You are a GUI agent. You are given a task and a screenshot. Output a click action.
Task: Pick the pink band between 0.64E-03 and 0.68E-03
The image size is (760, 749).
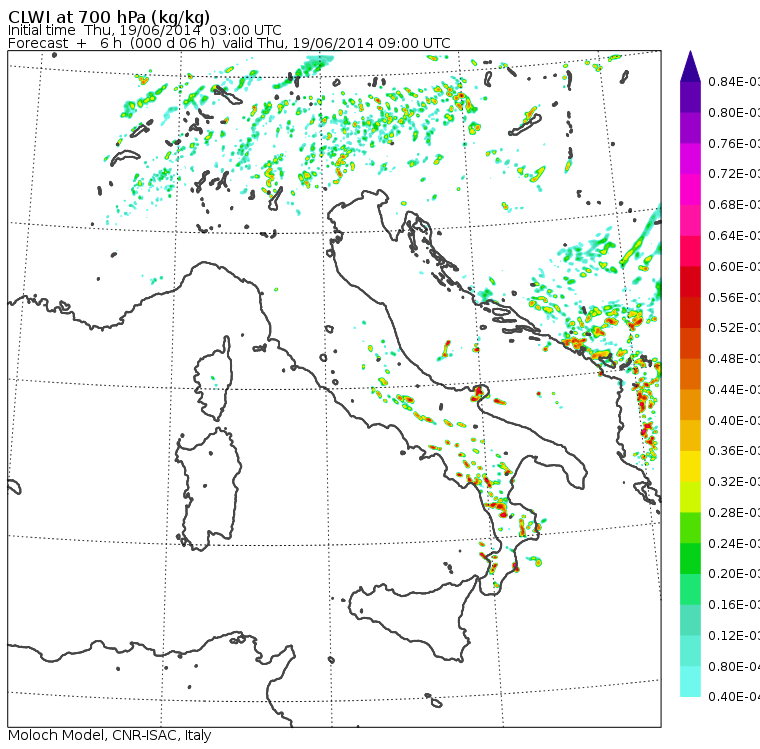point(691,220)
